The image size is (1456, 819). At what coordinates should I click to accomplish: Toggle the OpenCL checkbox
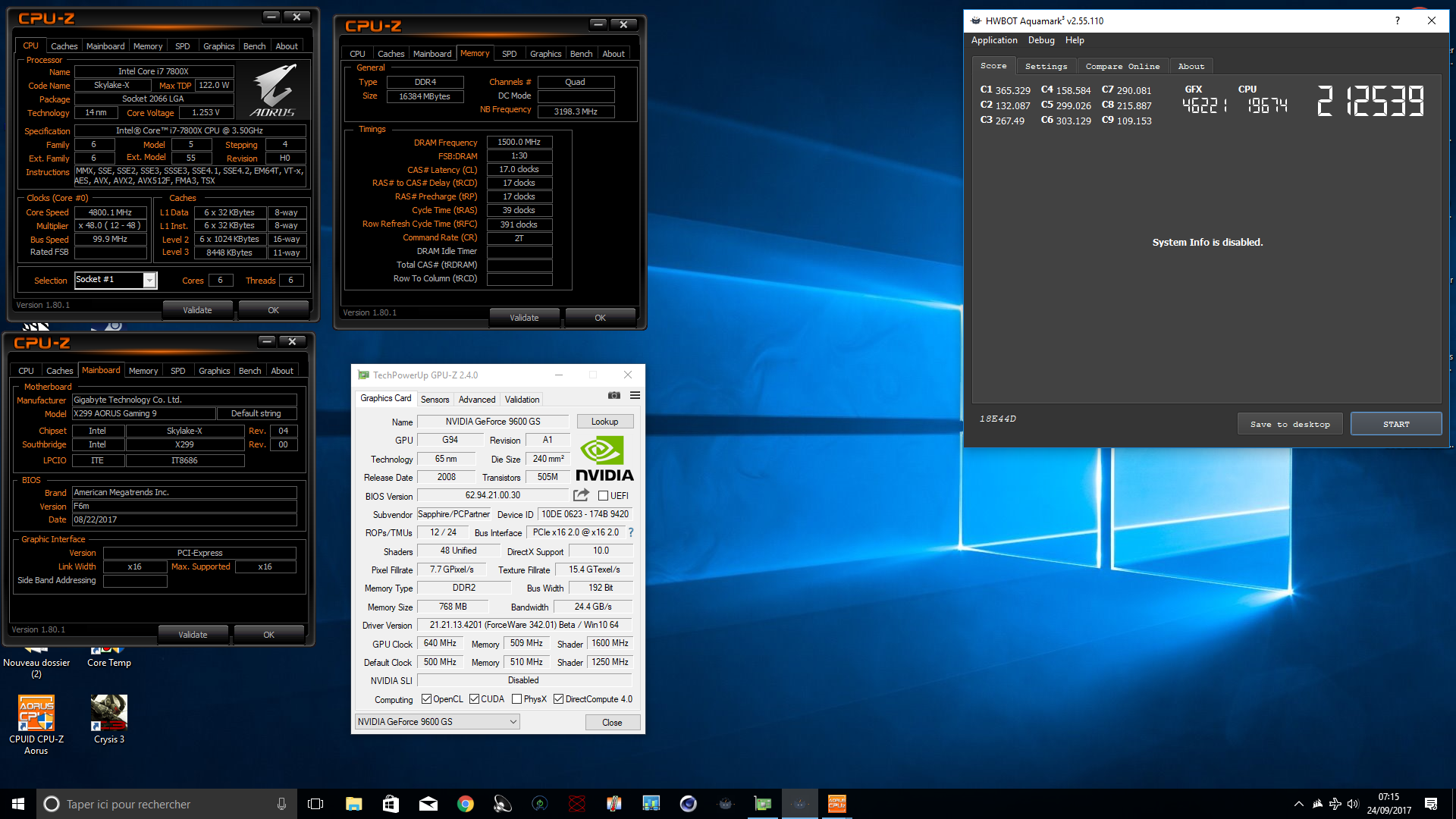click(426, 699)
